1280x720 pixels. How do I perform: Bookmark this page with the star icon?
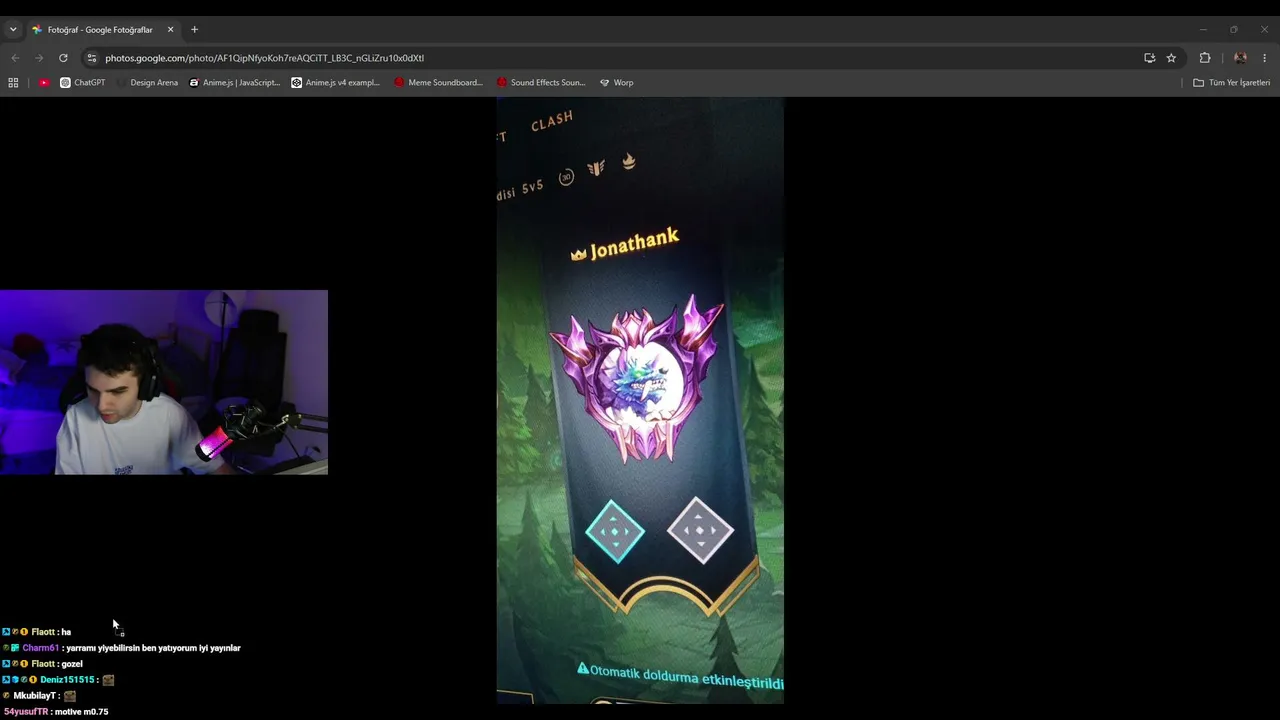1171,58
